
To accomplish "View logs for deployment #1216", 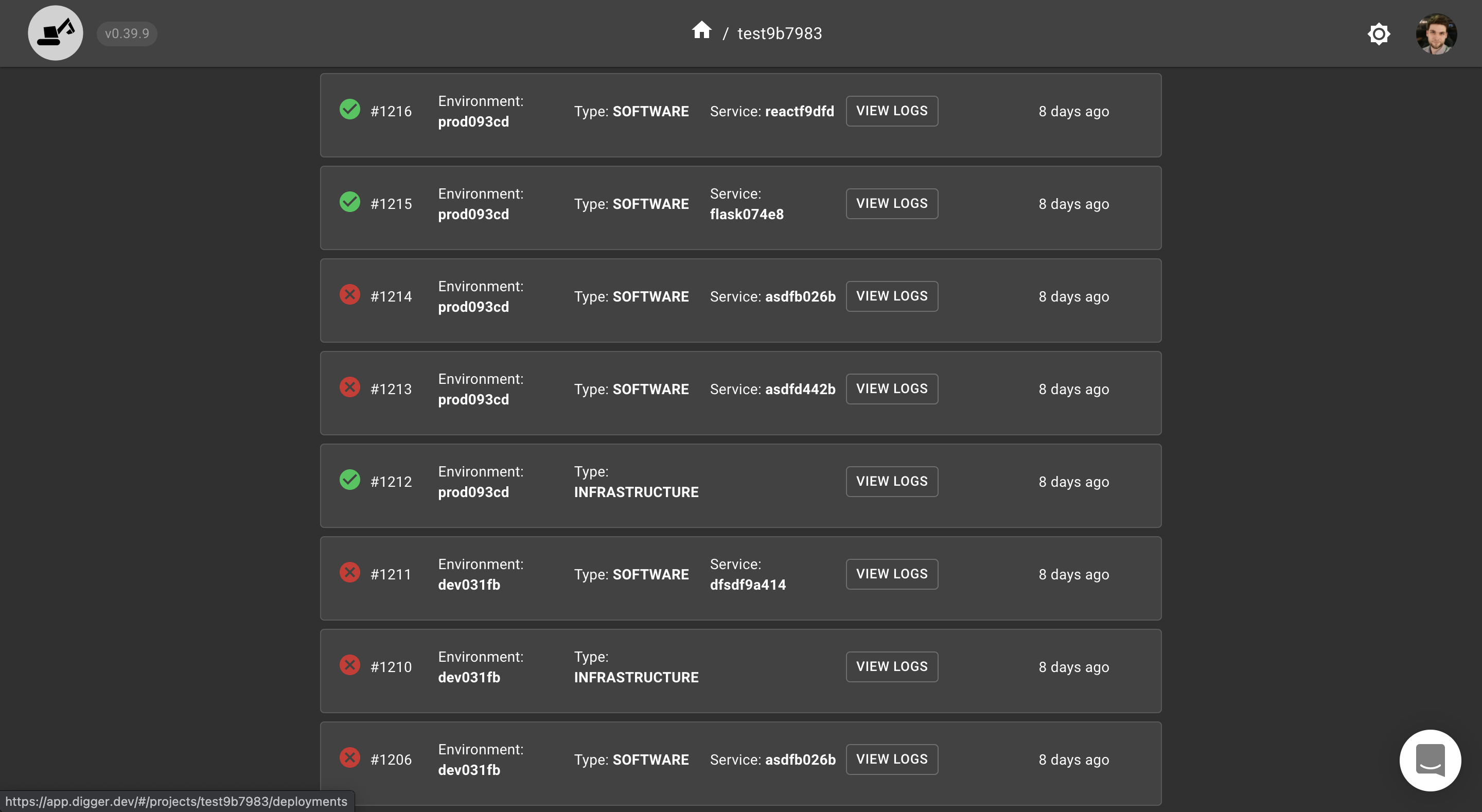I will pos(891,111).
